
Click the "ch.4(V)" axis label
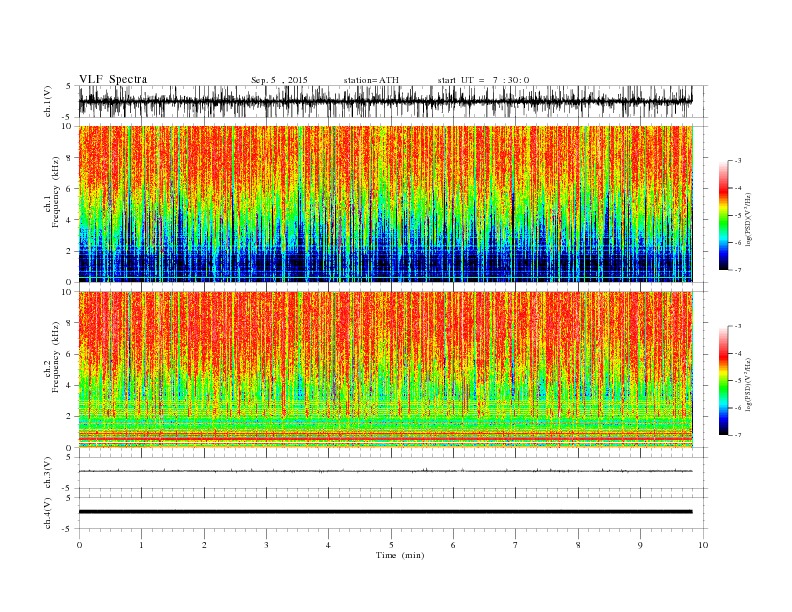[x=48, y=513]
